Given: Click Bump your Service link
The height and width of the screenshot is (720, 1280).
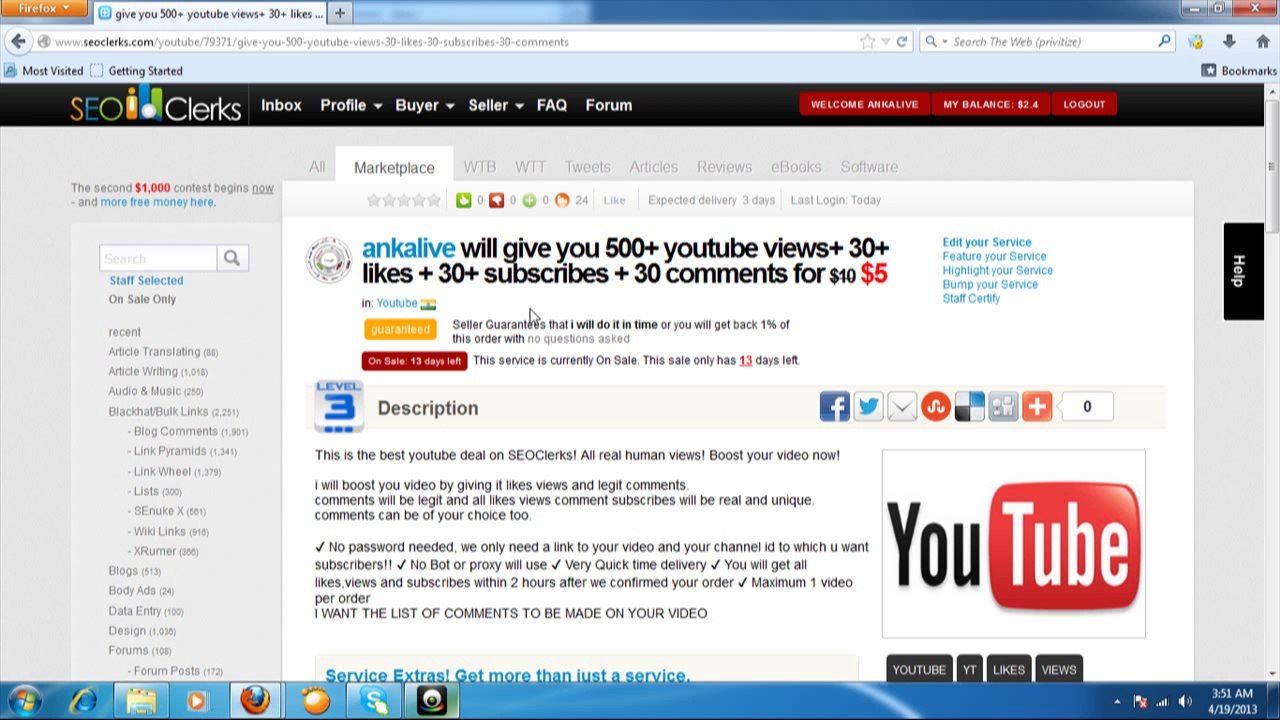Looking at the screenshot, I should 990,284.
